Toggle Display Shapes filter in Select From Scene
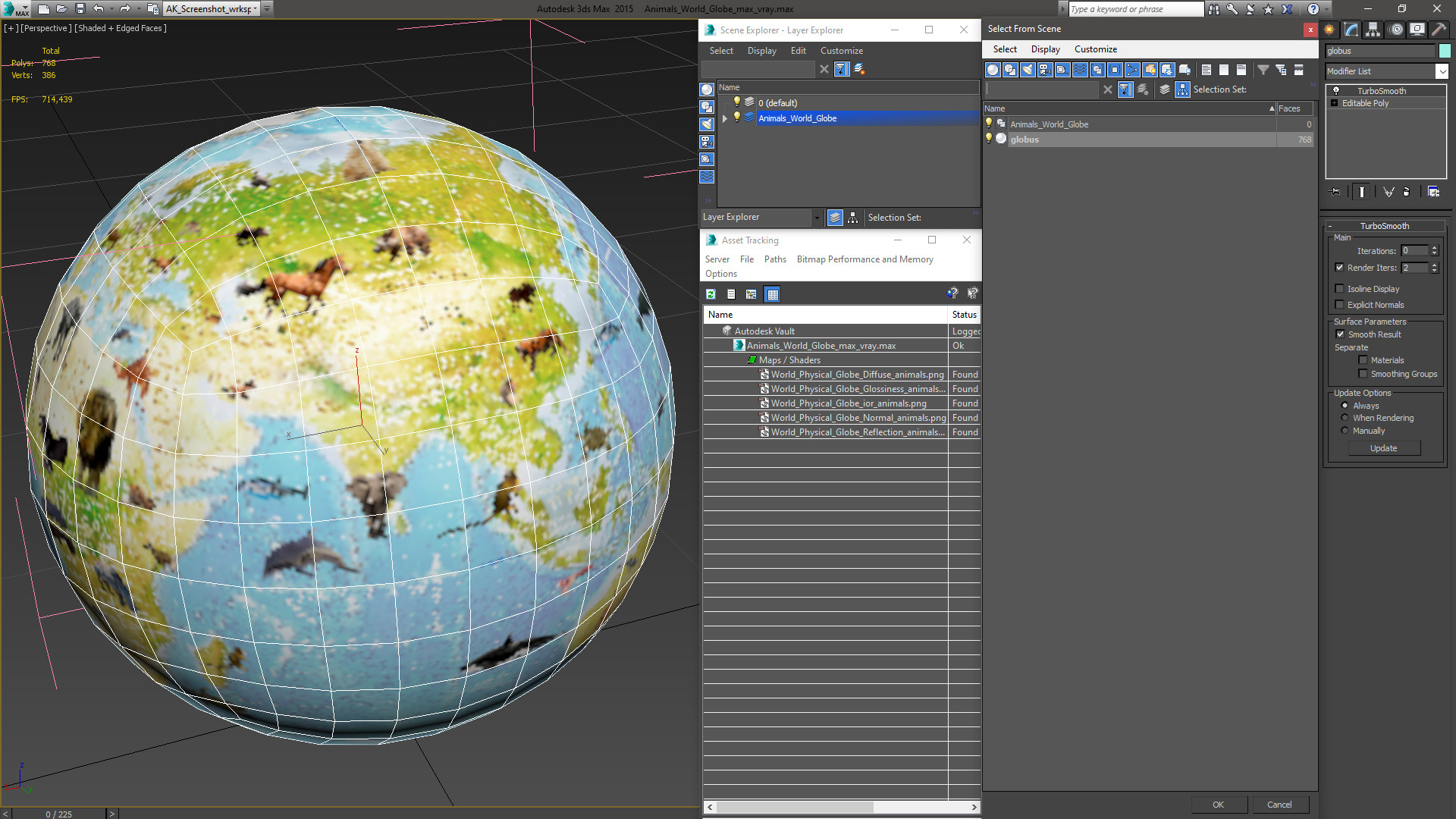The height and width of the screenshot is (819, 1456). click(1010, 70)
